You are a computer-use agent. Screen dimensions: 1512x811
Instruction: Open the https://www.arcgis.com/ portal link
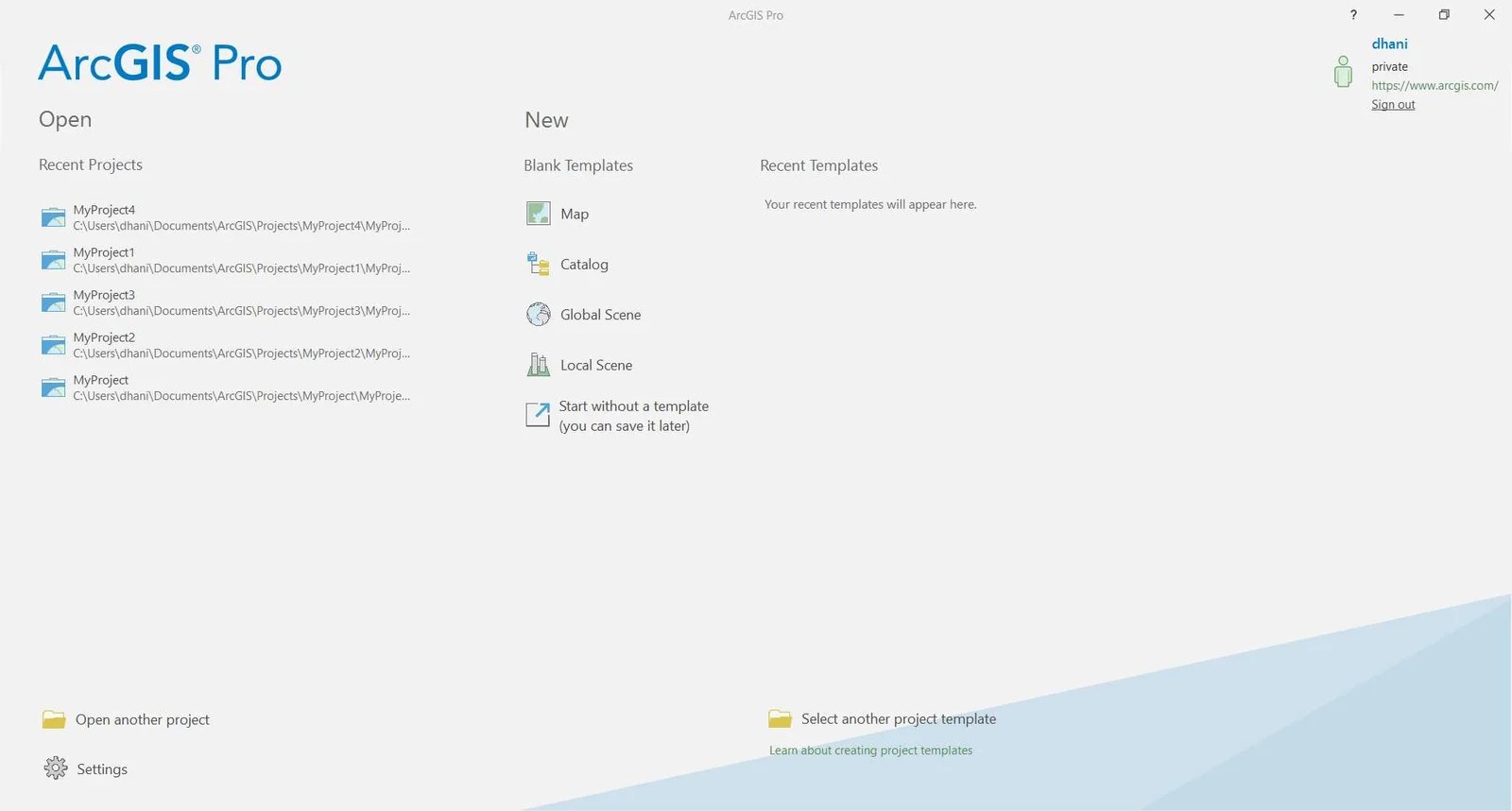(1435, 85)
